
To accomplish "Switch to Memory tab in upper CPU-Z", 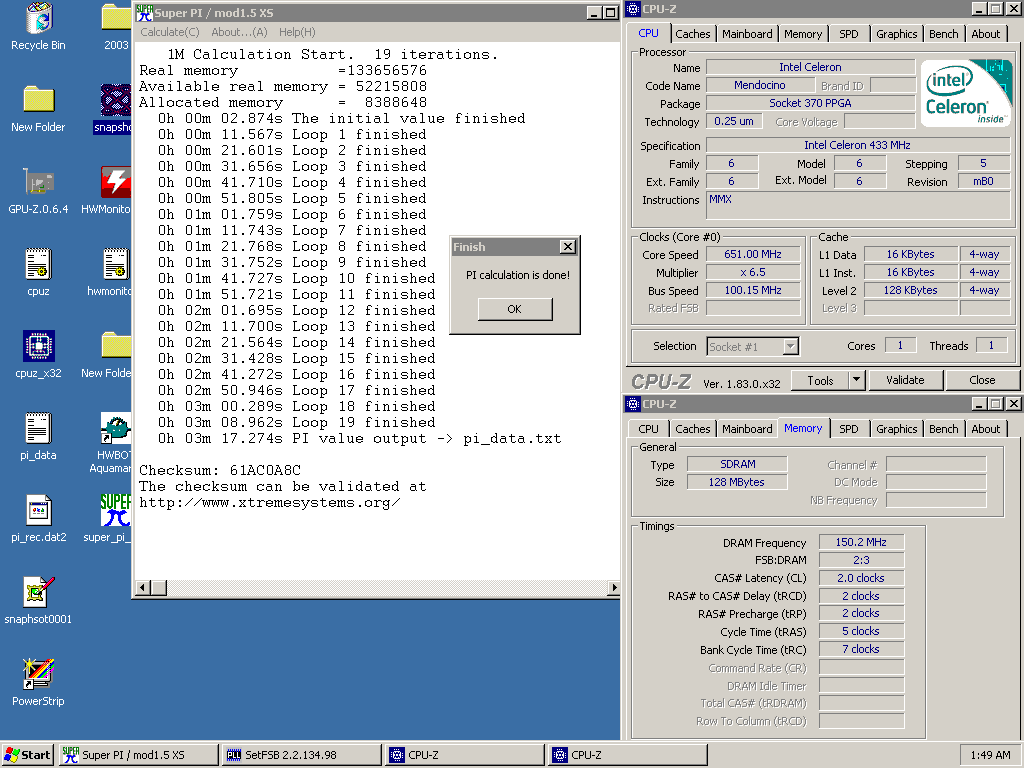I will tap(803, 34).
